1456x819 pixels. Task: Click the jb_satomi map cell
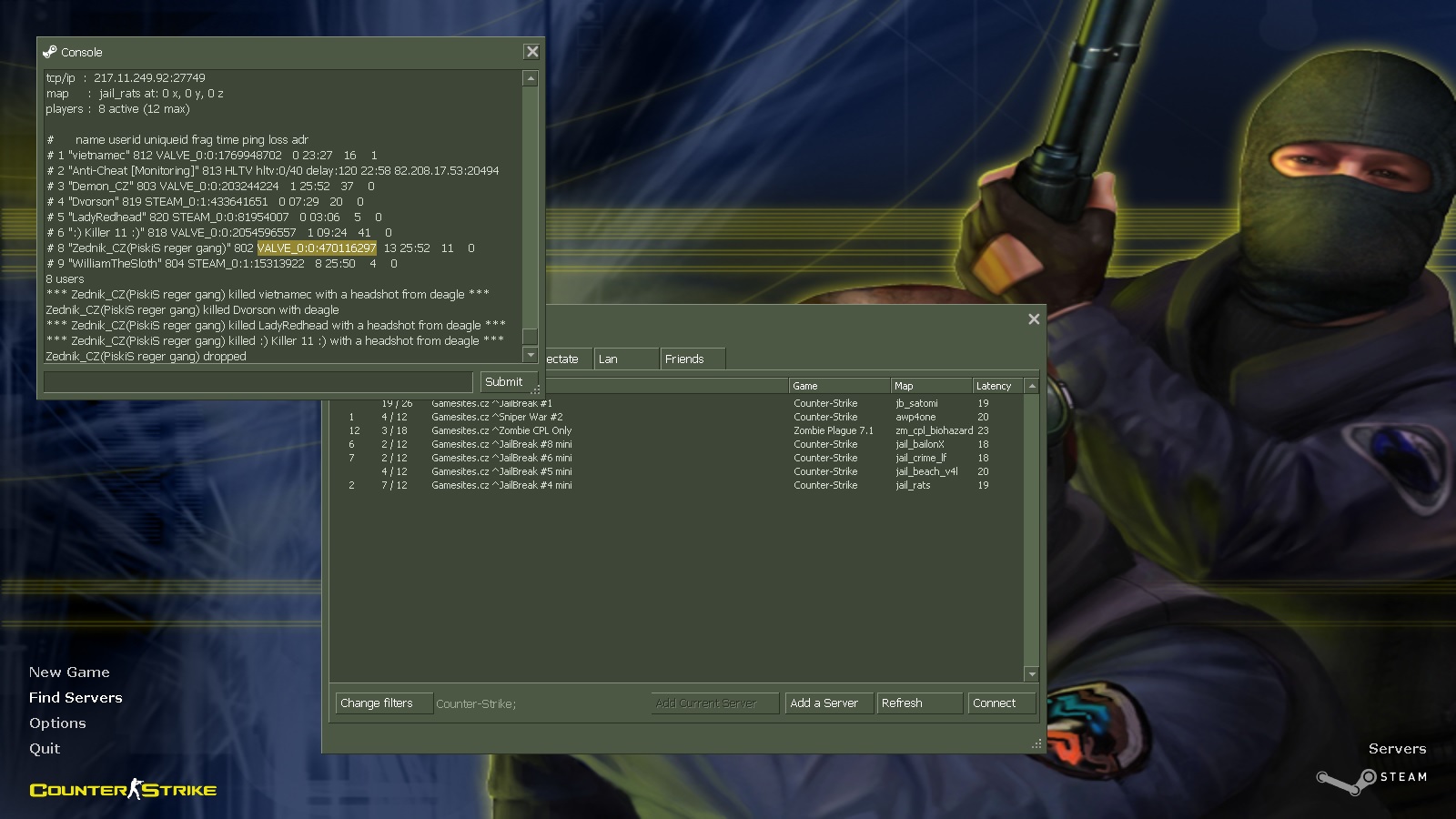916,403
